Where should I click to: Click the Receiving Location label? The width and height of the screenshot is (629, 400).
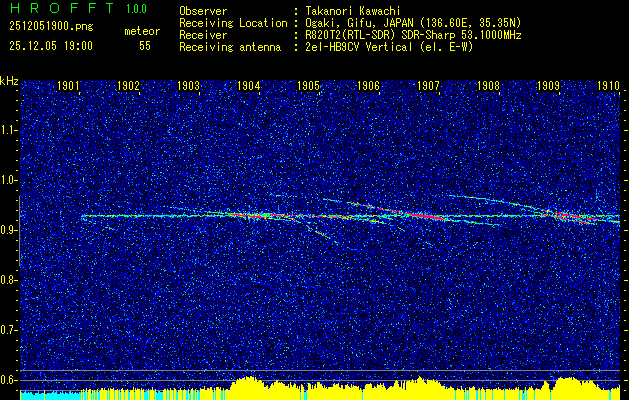pos(233,23)
